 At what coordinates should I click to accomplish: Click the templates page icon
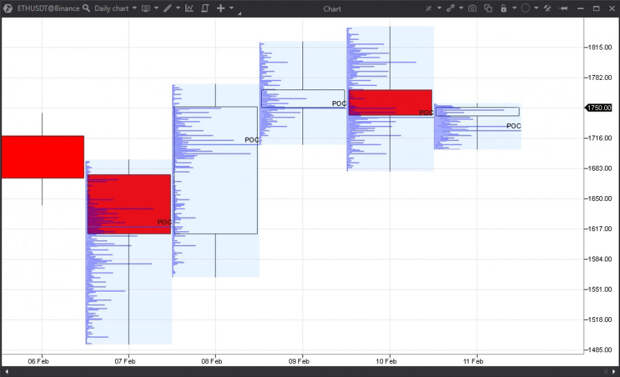[x=205, y=8]
